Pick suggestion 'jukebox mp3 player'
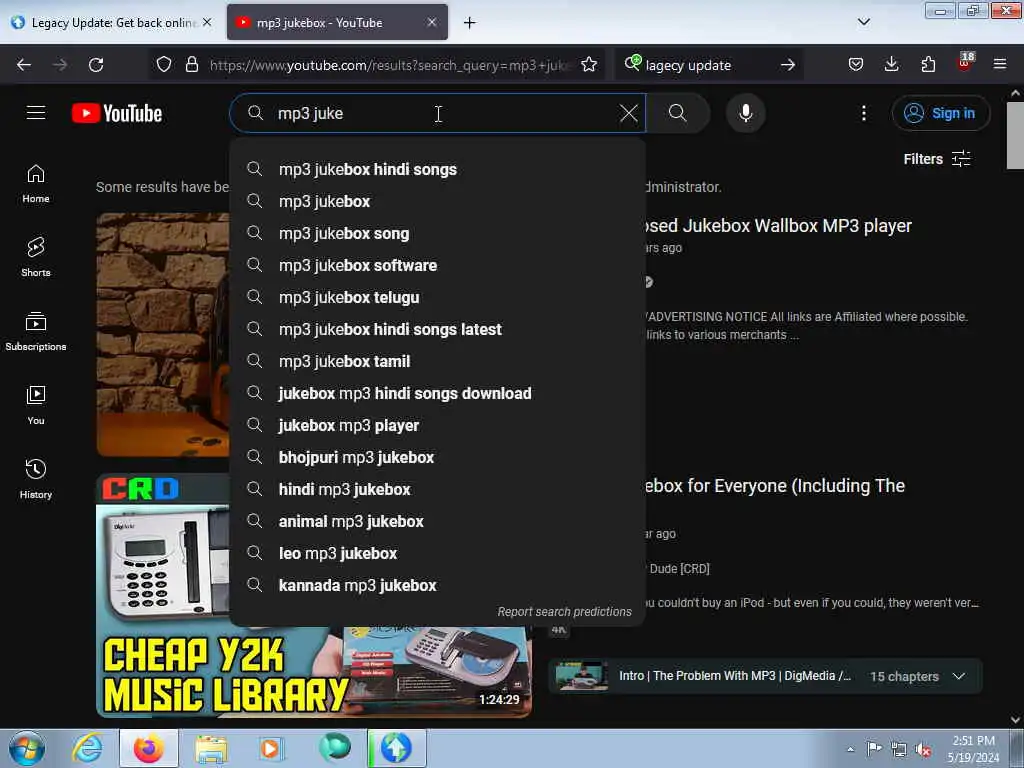The image size is (1024, 768). [x=438, y=425]
